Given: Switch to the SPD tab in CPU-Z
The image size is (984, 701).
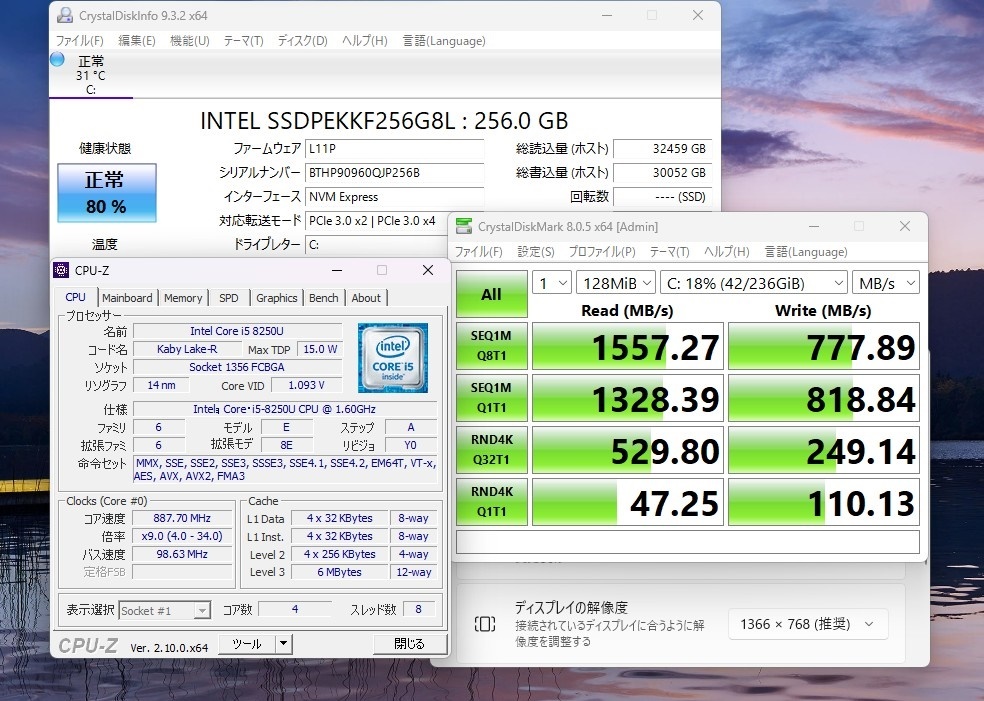Looking at the screenshot, I should click(228, 298).
